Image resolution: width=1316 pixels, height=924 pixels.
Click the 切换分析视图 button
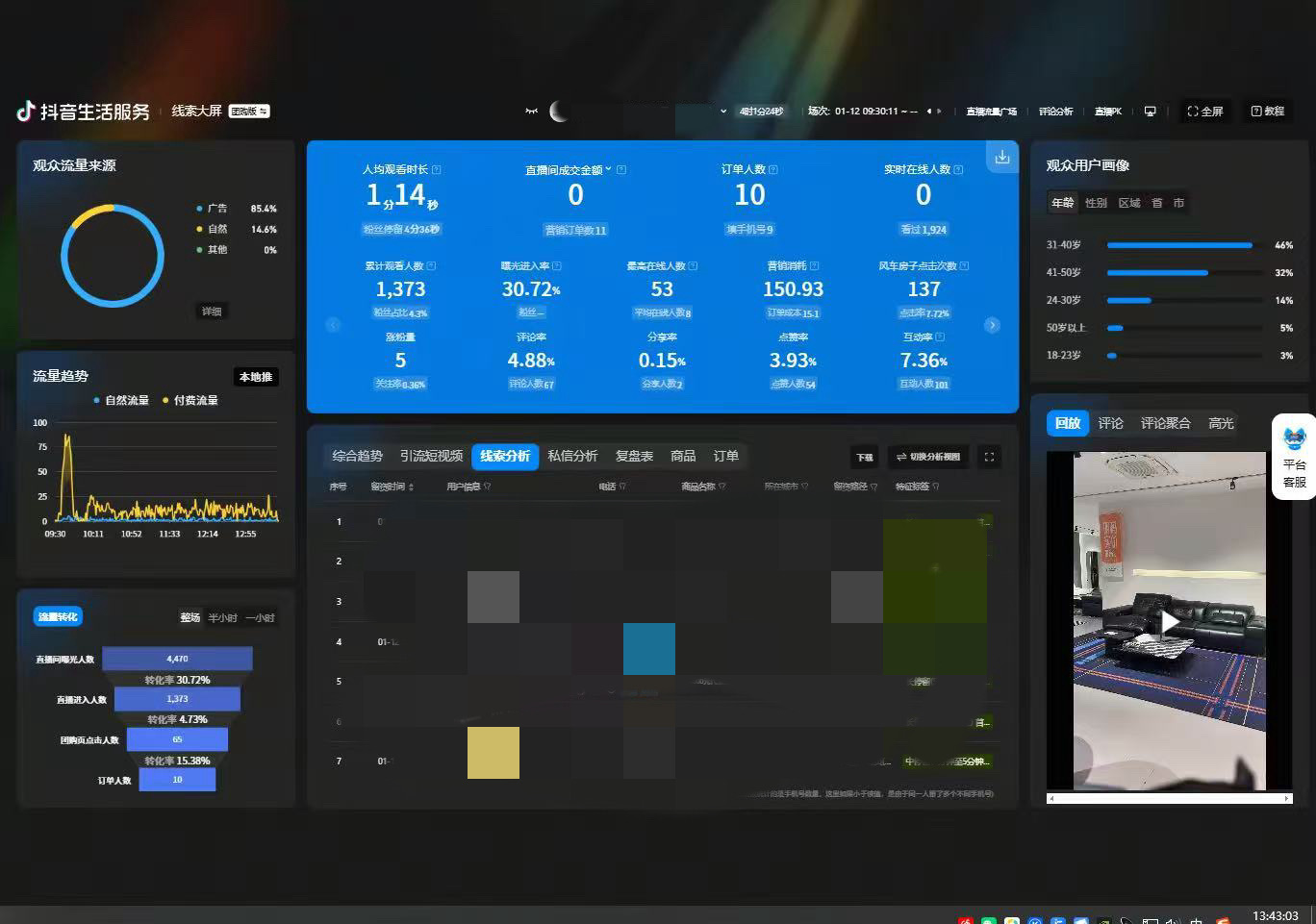(x=928, y=457)
